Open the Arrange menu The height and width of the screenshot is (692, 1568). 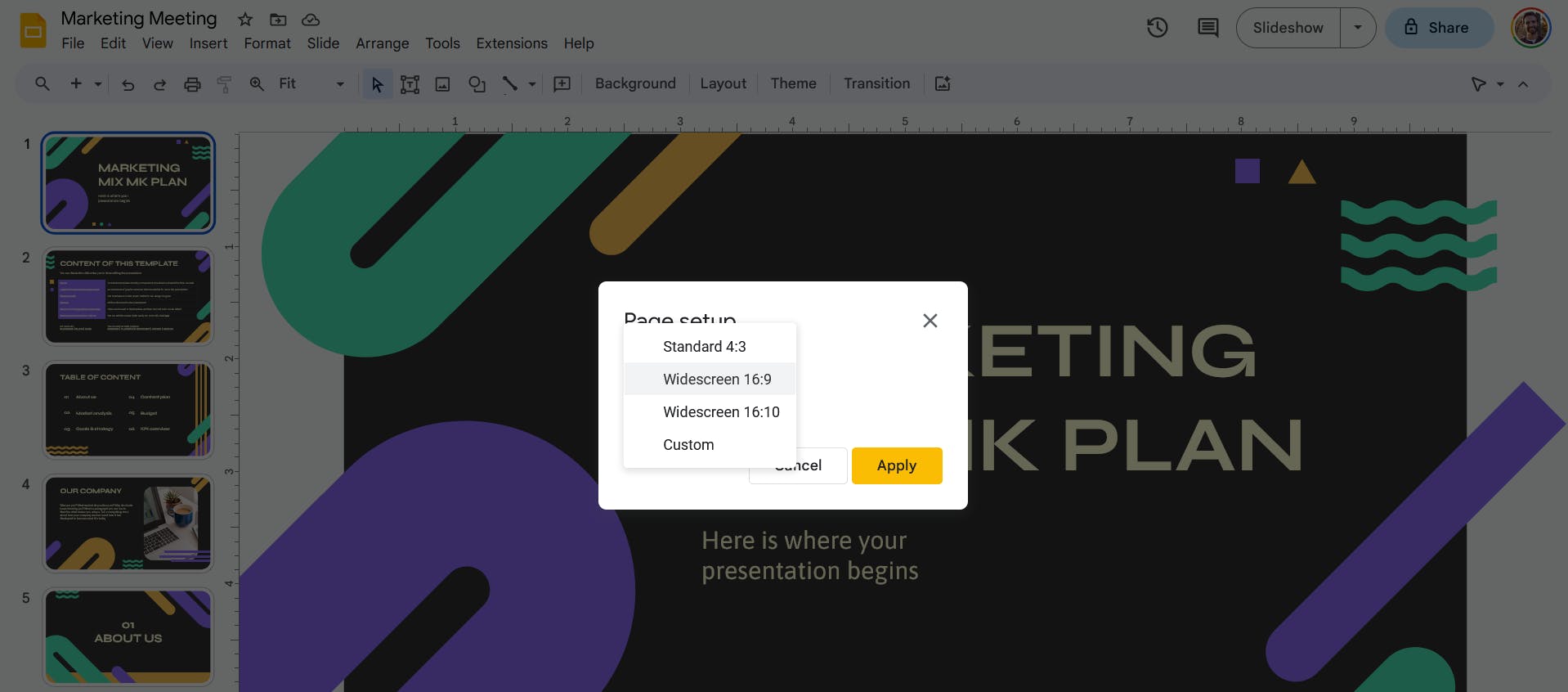click(383, 43)
